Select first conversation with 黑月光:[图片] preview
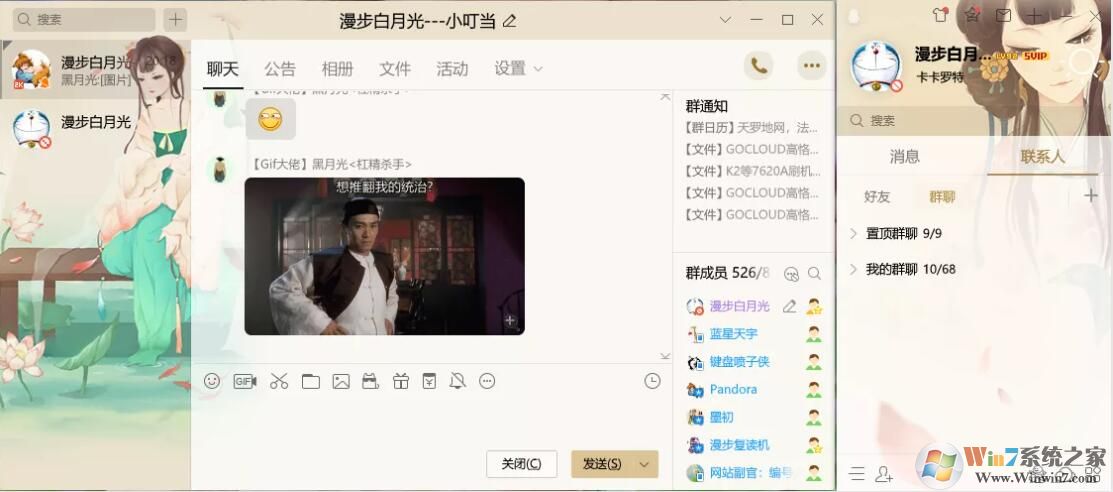Image resolution: width=1113 pixels, height=492 pixels. 95,70
